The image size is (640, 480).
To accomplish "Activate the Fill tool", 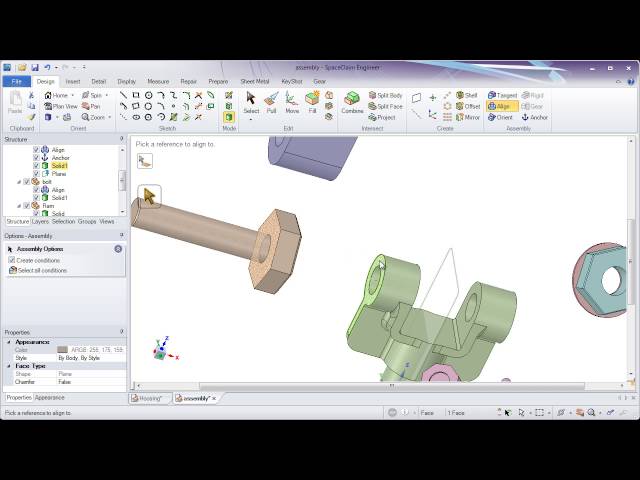I will tap(312, 103).
